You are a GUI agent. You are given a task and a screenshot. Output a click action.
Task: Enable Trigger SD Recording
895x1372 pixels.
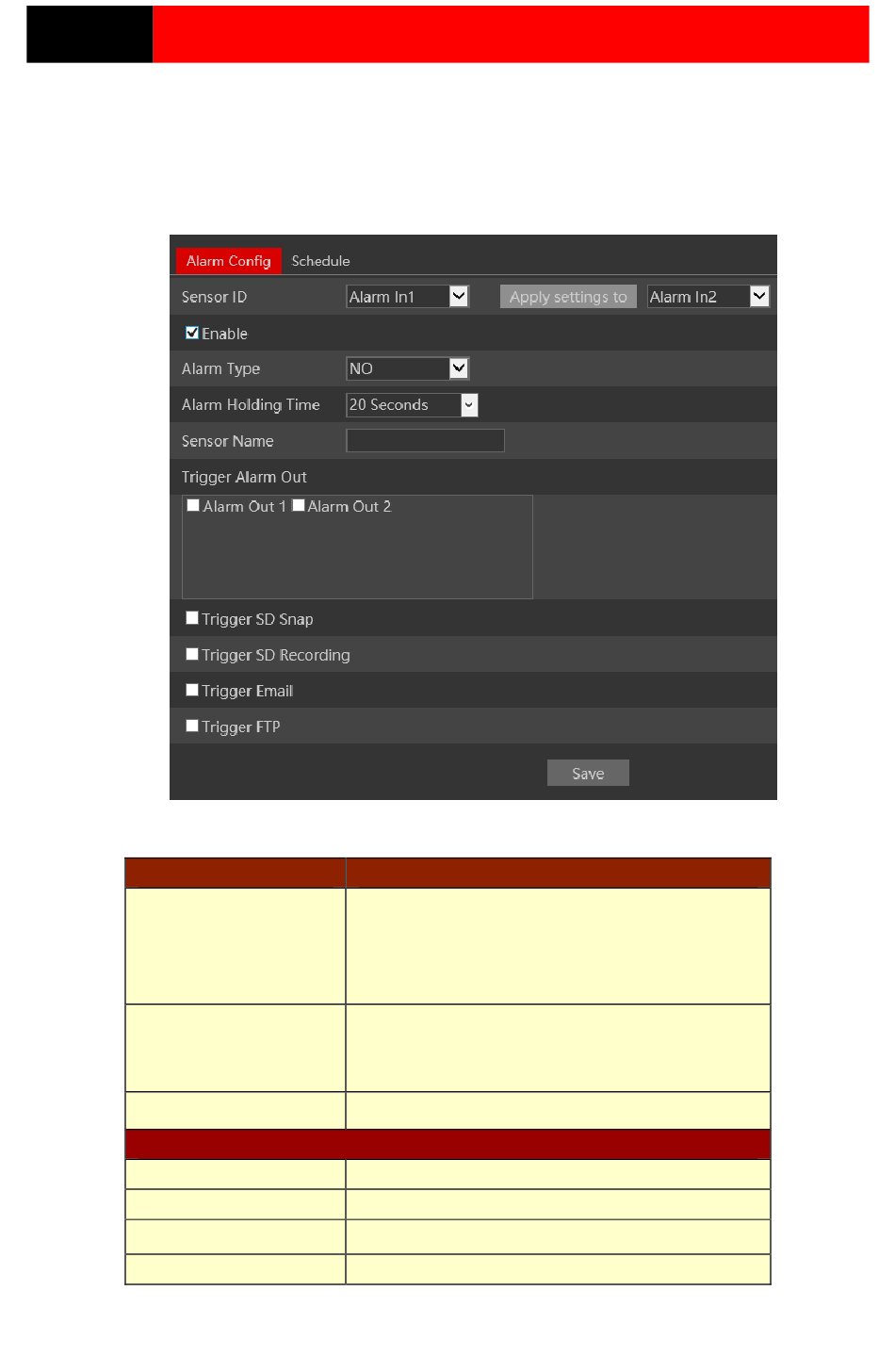(192, 654)
